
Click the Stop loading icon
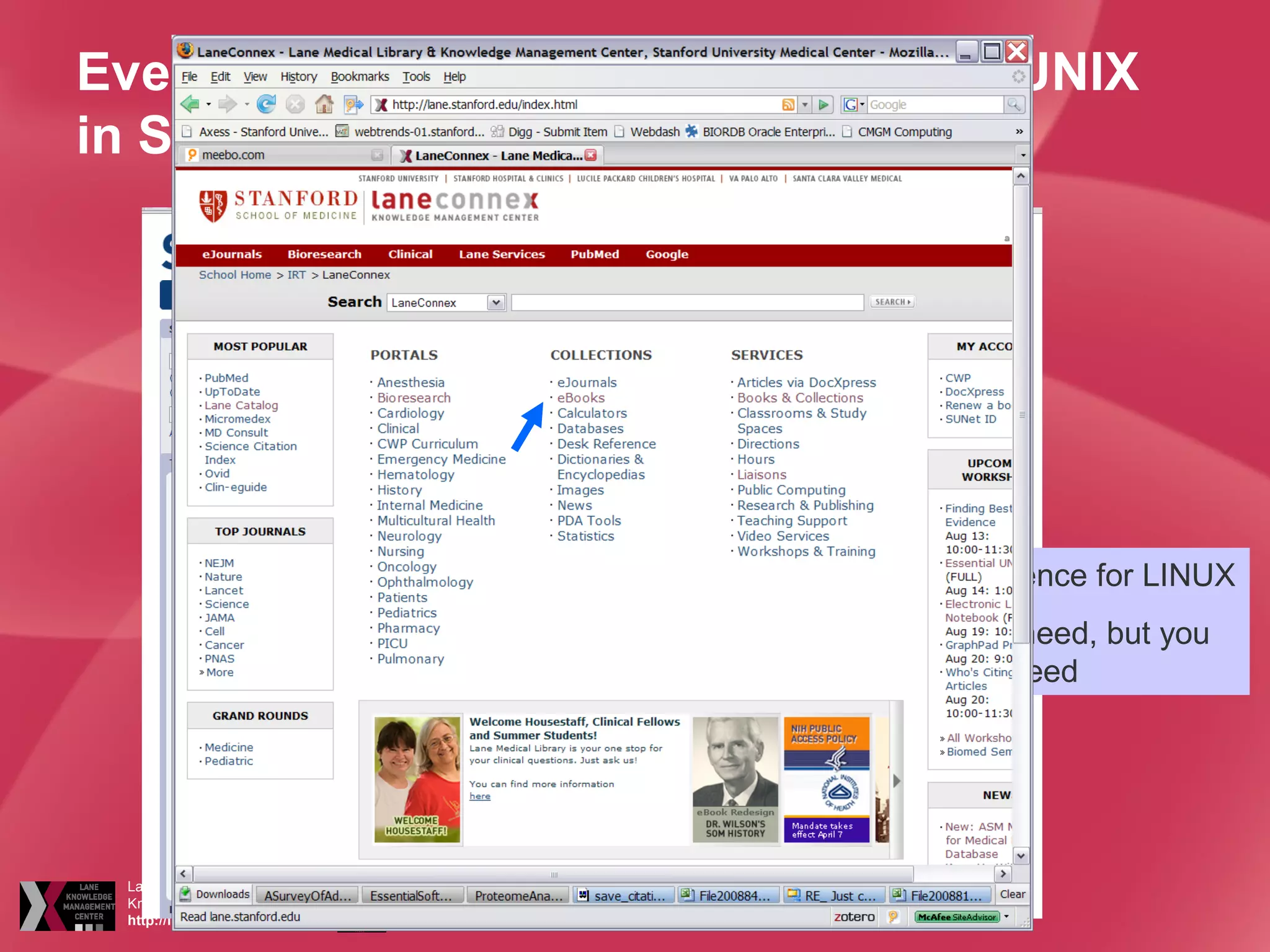295,104
